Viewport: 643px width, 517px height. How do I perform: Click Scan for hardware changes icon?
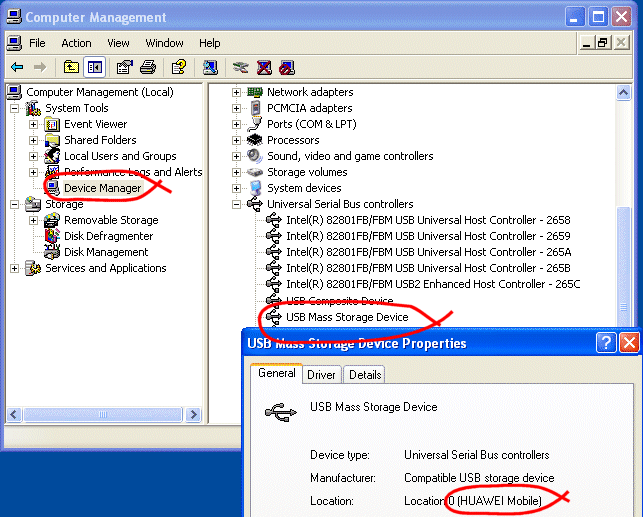pos(211,67)
